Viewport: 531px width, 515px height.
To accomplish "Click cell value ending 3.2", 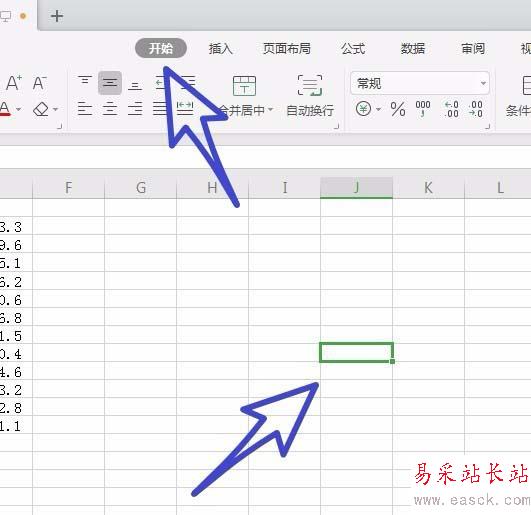I will click(x=16, y=390).
